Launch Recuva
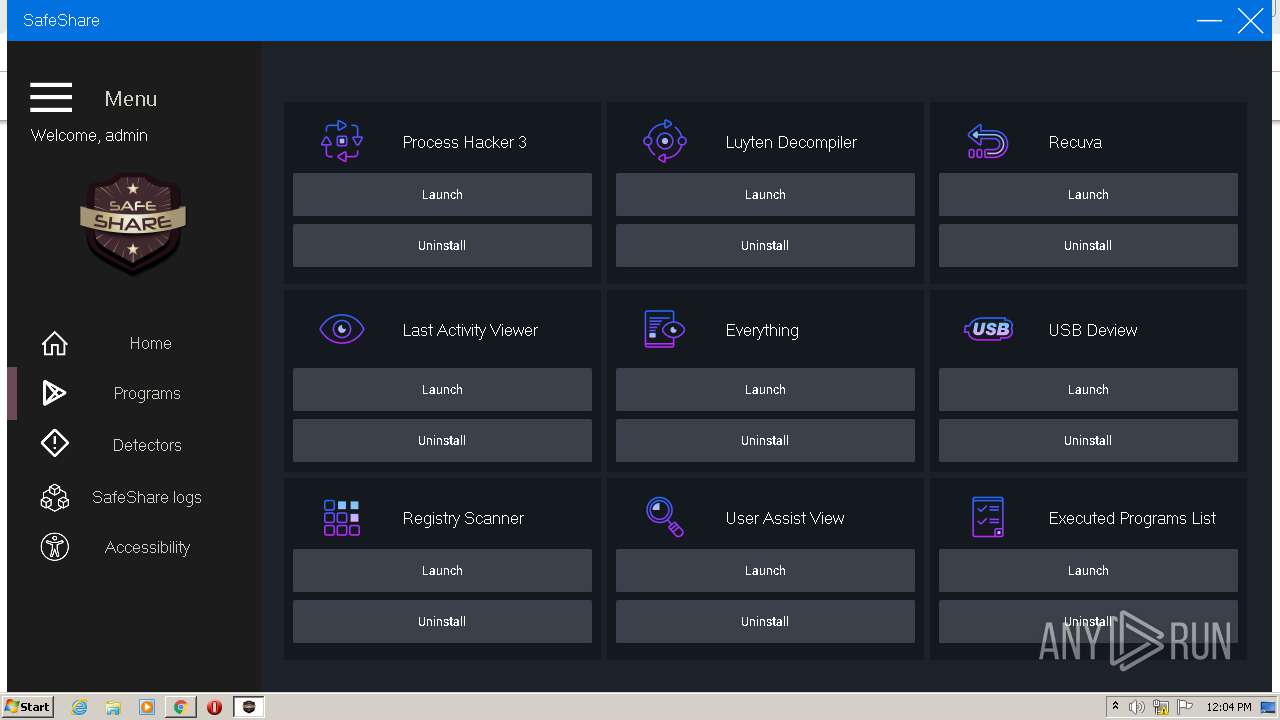 (1088, 194)
